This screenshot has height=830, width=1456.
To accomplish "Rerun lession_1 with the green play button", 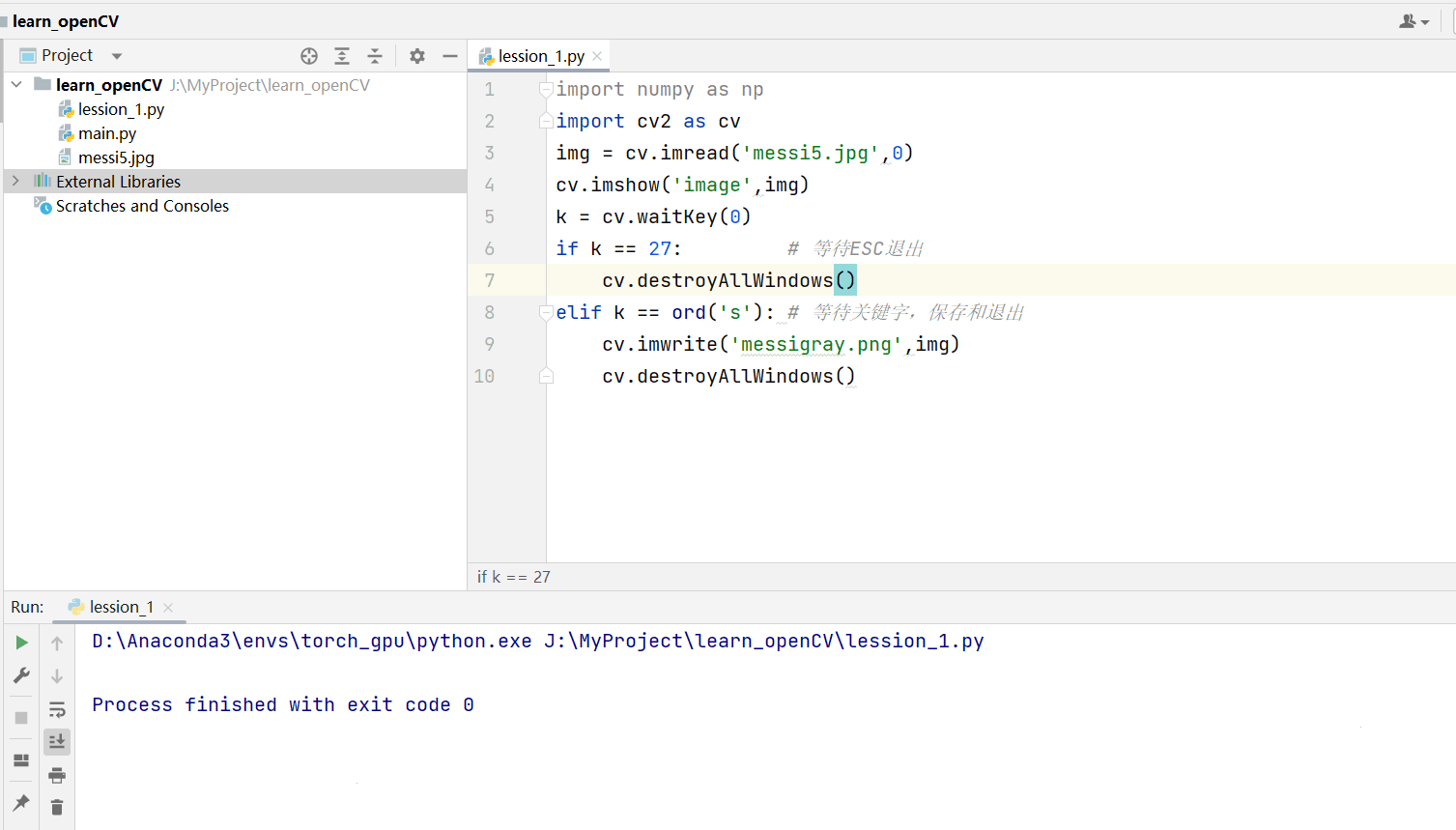I will [x=21, y=643].
